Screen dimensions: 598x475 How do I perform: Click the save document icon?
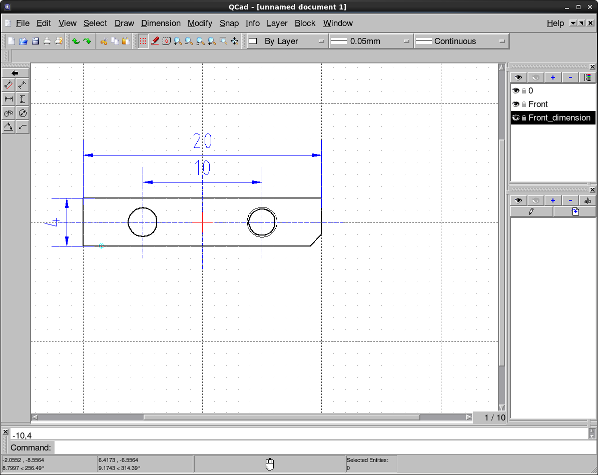coord(35,41)
